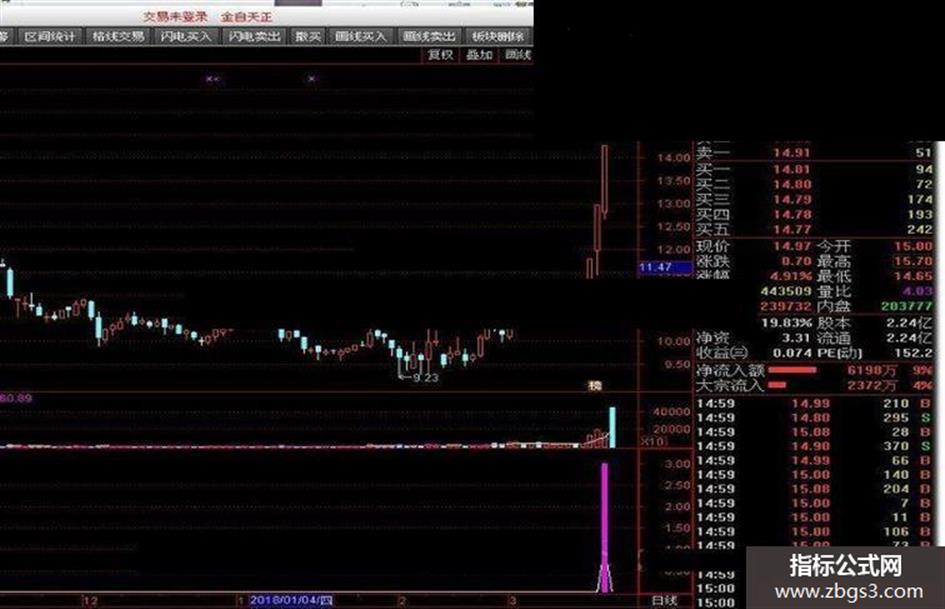Screen dimensions: 945x609
Task: Click the 净资 3.31 value
Action: [796, 338]
